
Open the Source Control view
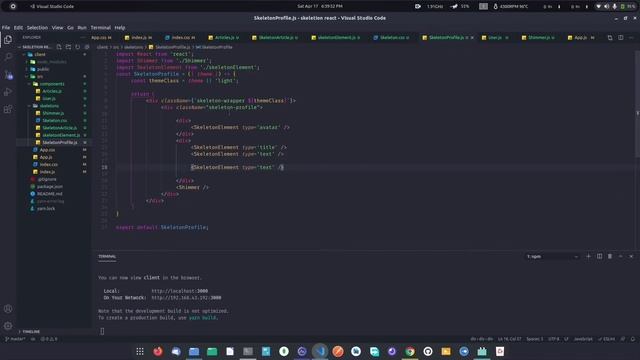[8, 75]
